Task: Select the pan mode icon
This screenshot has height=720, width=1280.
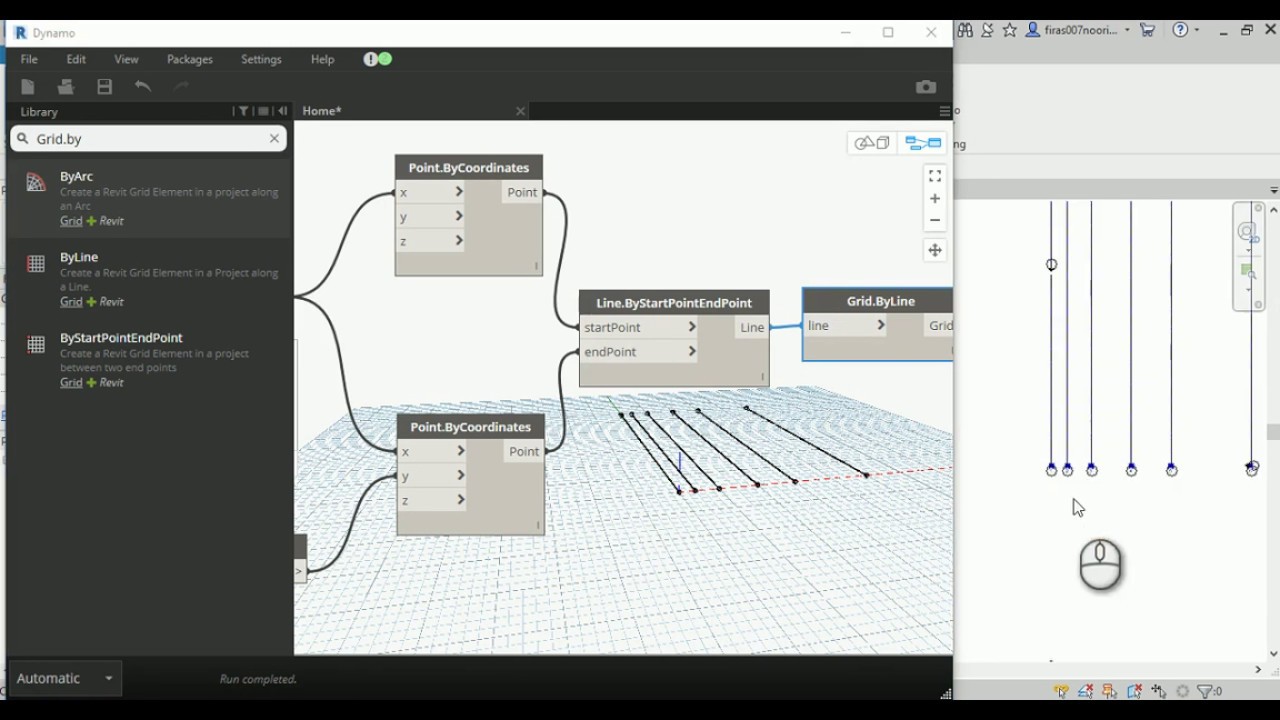Action: tap(935, 250)
